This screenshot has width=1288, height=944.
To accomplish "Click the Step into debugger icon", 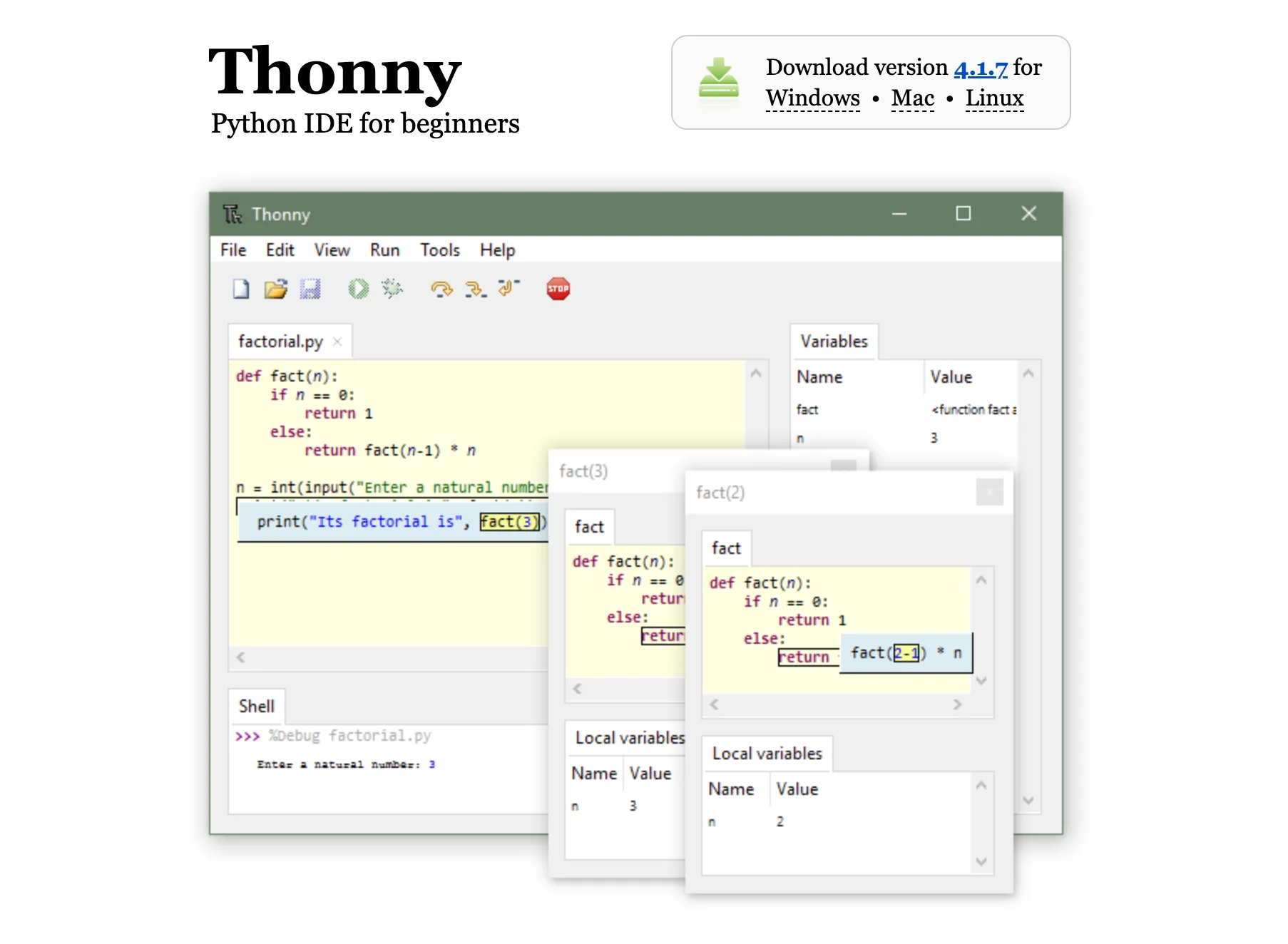I will click(475, 289).
